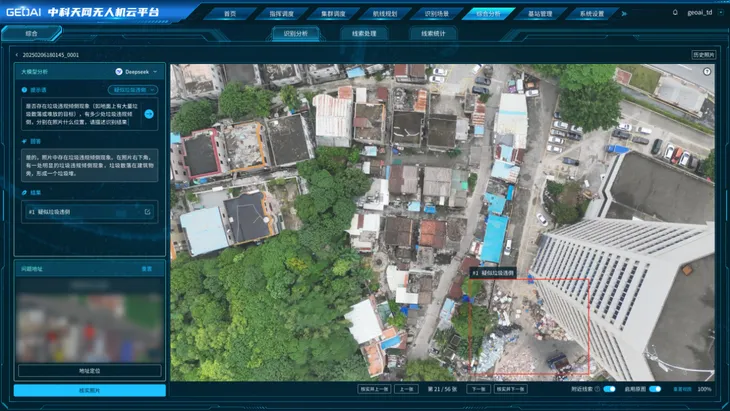Viewport: 730px width, 411px height.
Task: Click the 100% zoom level indicator
Action: [x=705, y=389]
